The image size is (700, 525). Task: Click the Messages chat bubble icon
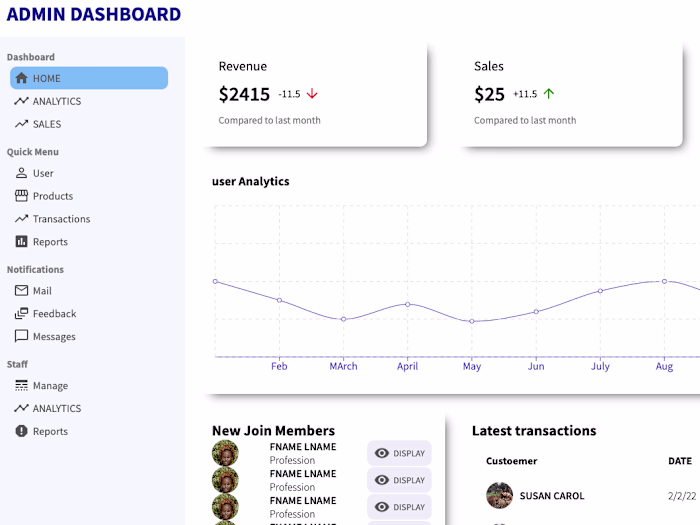21,336
